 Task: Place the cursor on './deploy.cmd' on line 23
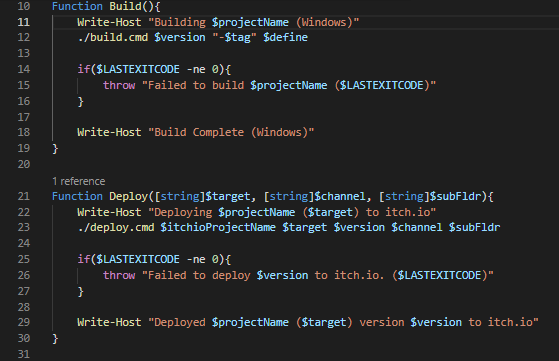click(x=116, y=227)
